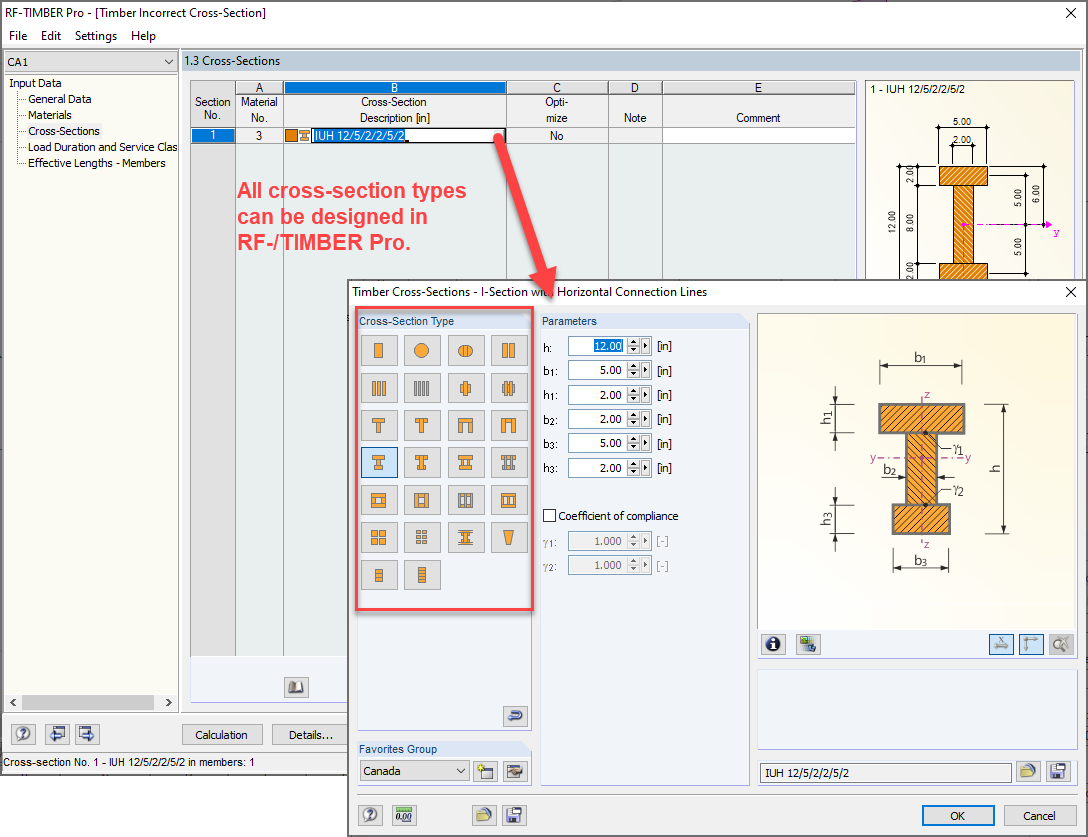The image size is (1088, 837).
Task: Pick the four-square grid section type
Action: point(379,537)
